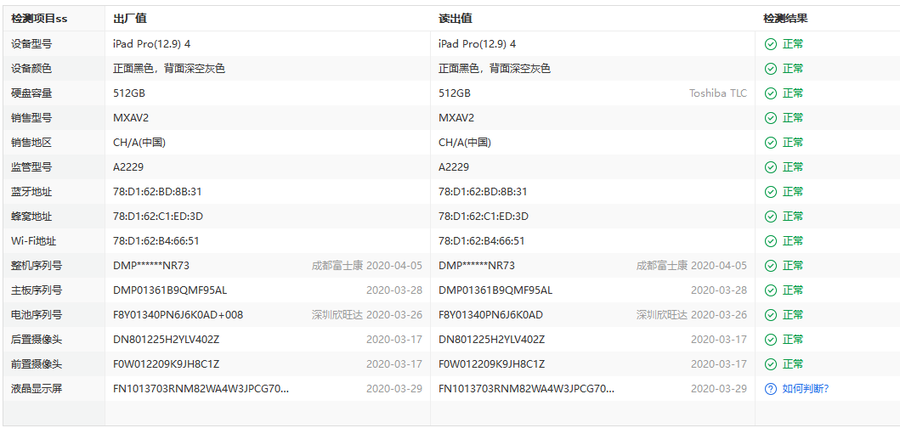
Task: Select the Toshiba TLC label in 硬盘容量 row
Action: coord(717,93)
